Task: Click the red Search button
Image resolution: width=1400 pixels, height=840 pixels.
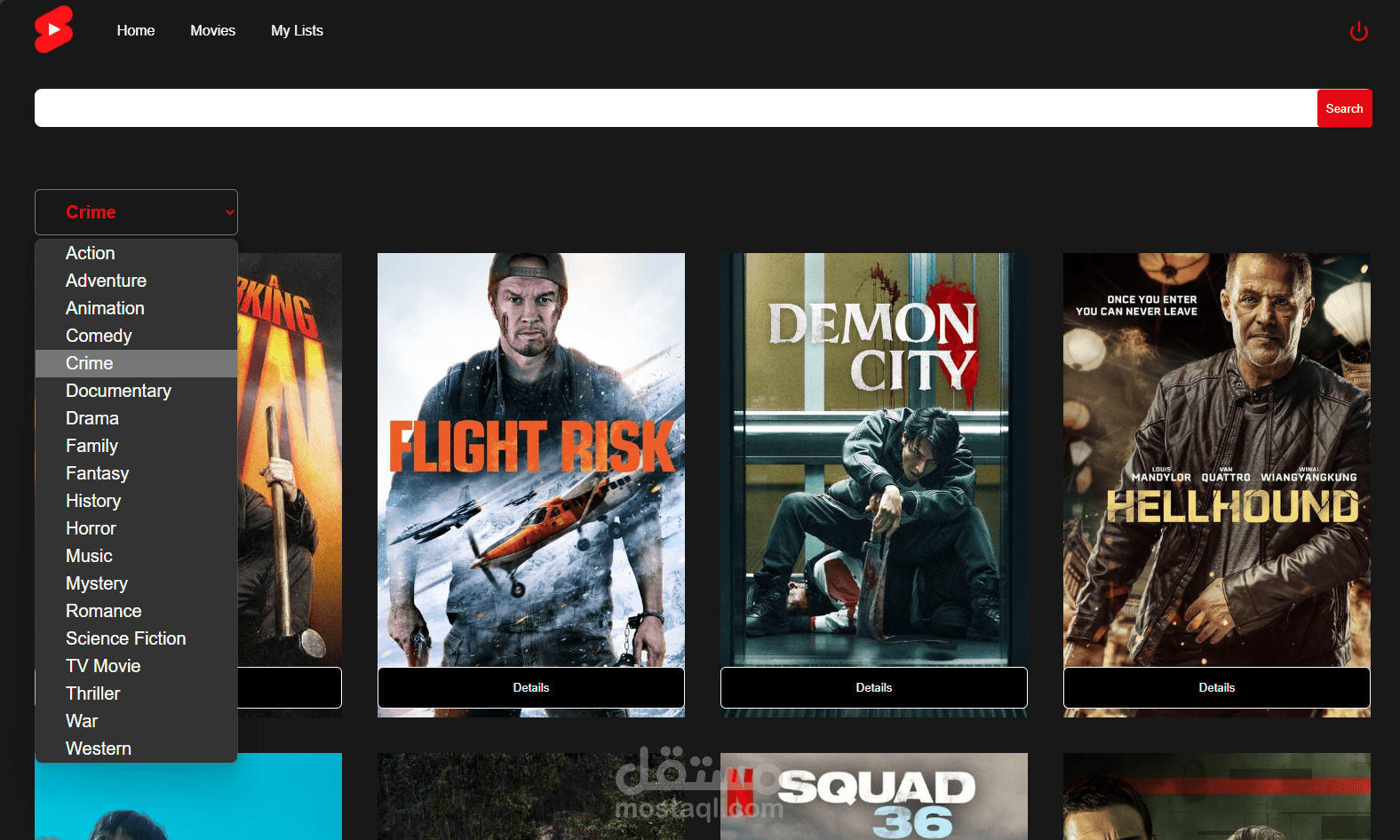Action: click(x=1344, y=108)
